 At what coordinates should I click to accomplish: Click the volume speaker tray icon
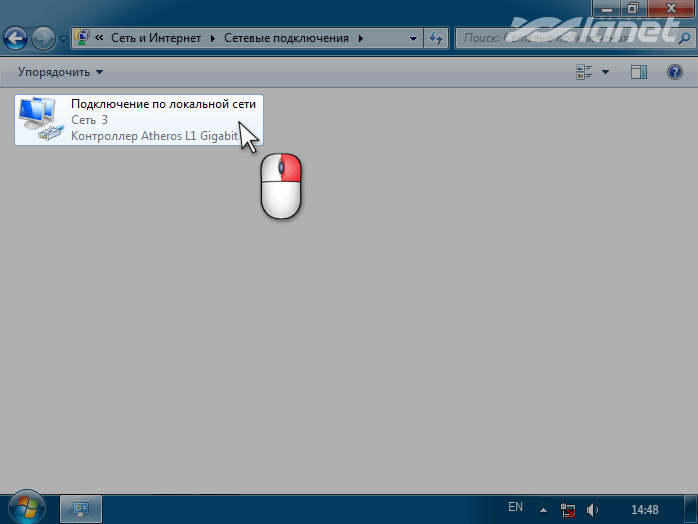click(x=592, y=509)
